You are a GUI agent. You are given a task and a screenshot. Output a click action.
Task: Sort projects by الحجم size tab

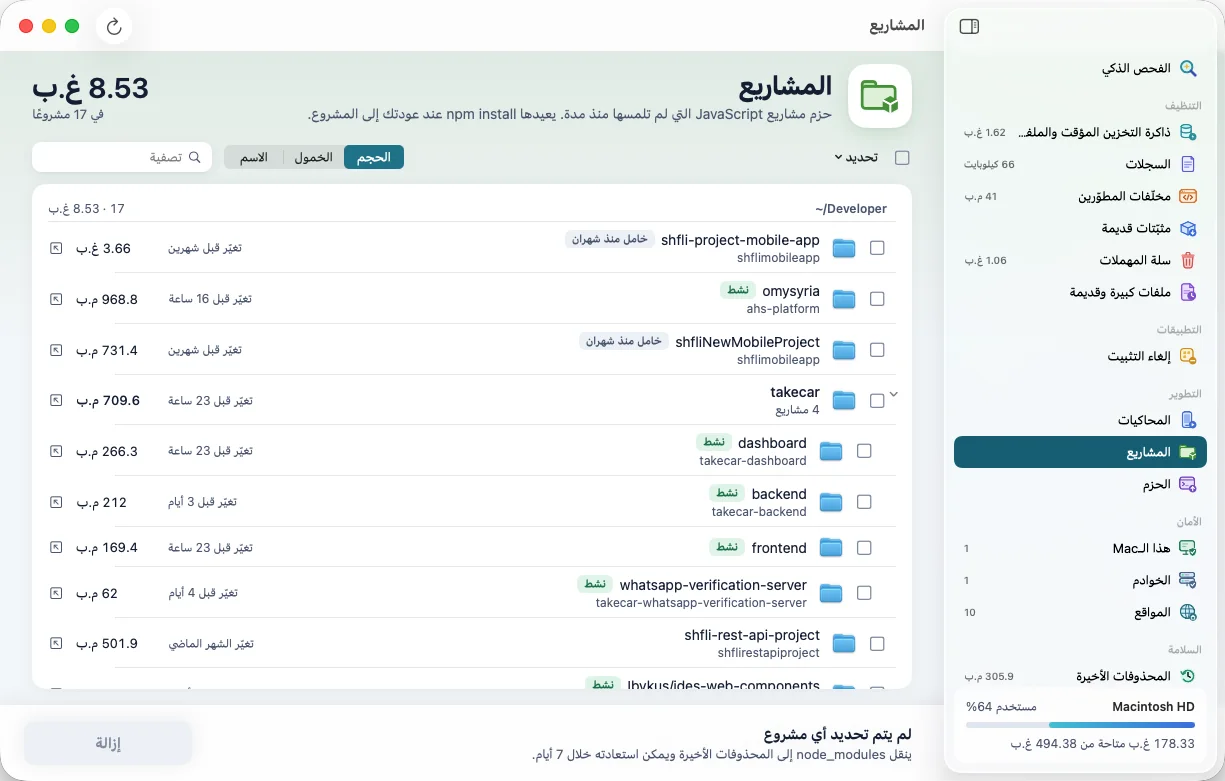(374, 157)
